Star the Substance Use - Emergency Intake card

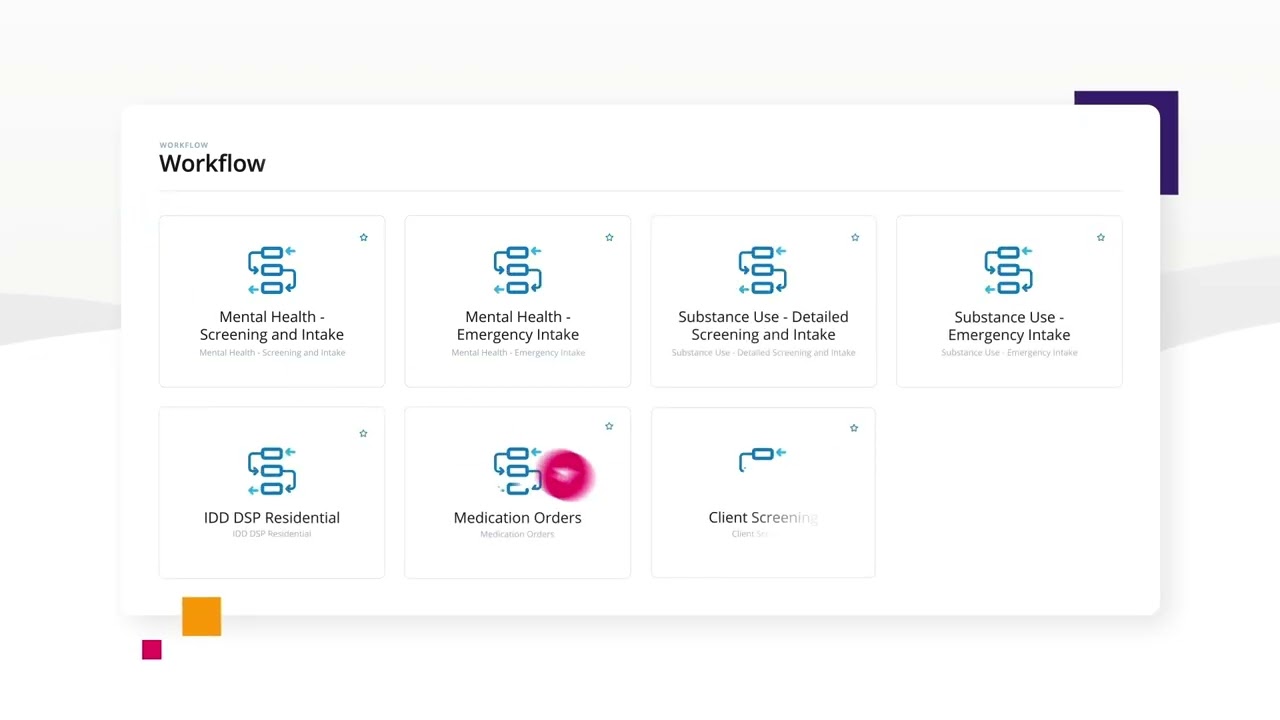[1101, 237]
